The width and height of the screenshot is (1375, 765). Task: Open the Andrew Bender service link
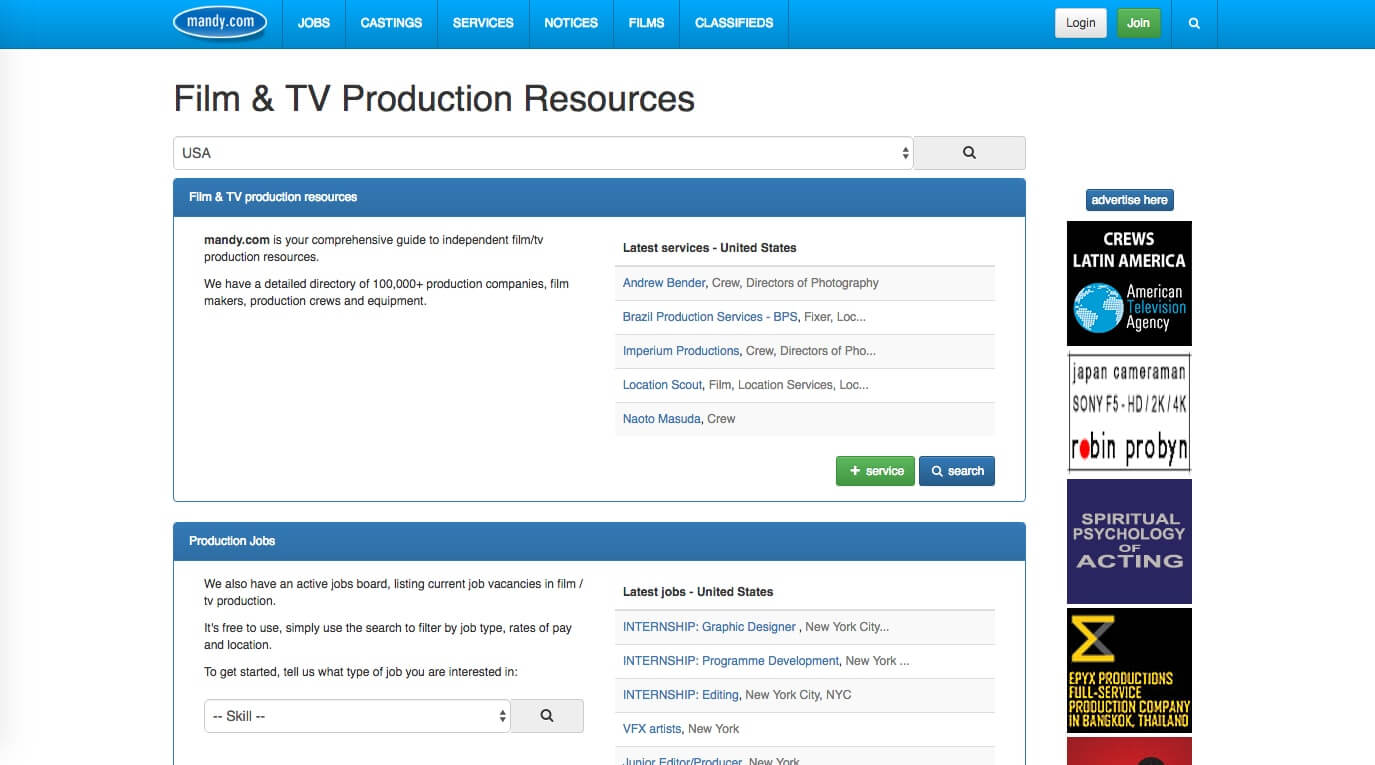coord(664,283)
